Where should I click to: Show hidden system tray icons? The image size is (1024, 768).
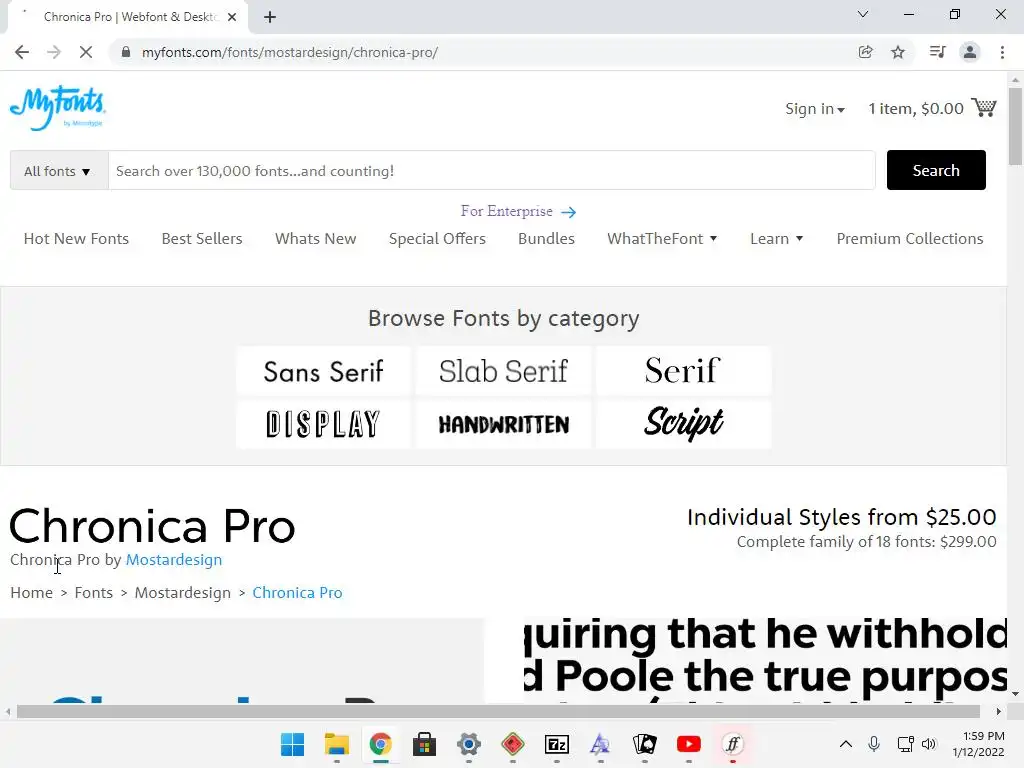pos(846,744)
